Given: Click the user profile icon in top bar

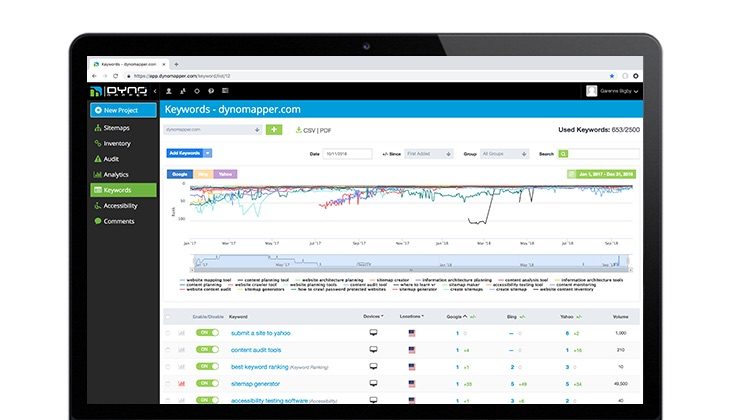Looking at the screenshot, I should click(169, 91).
